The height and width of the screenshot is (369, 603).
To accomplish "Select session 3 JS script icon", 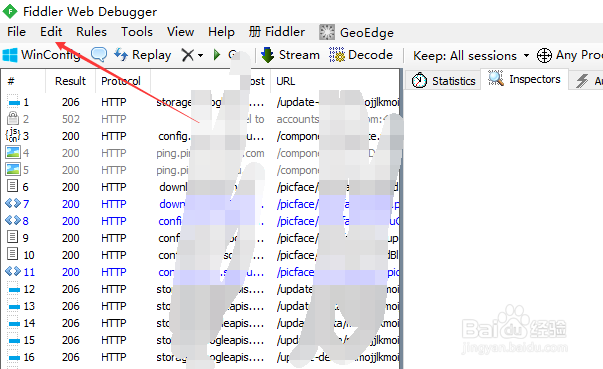I will (x=13, y=136).
